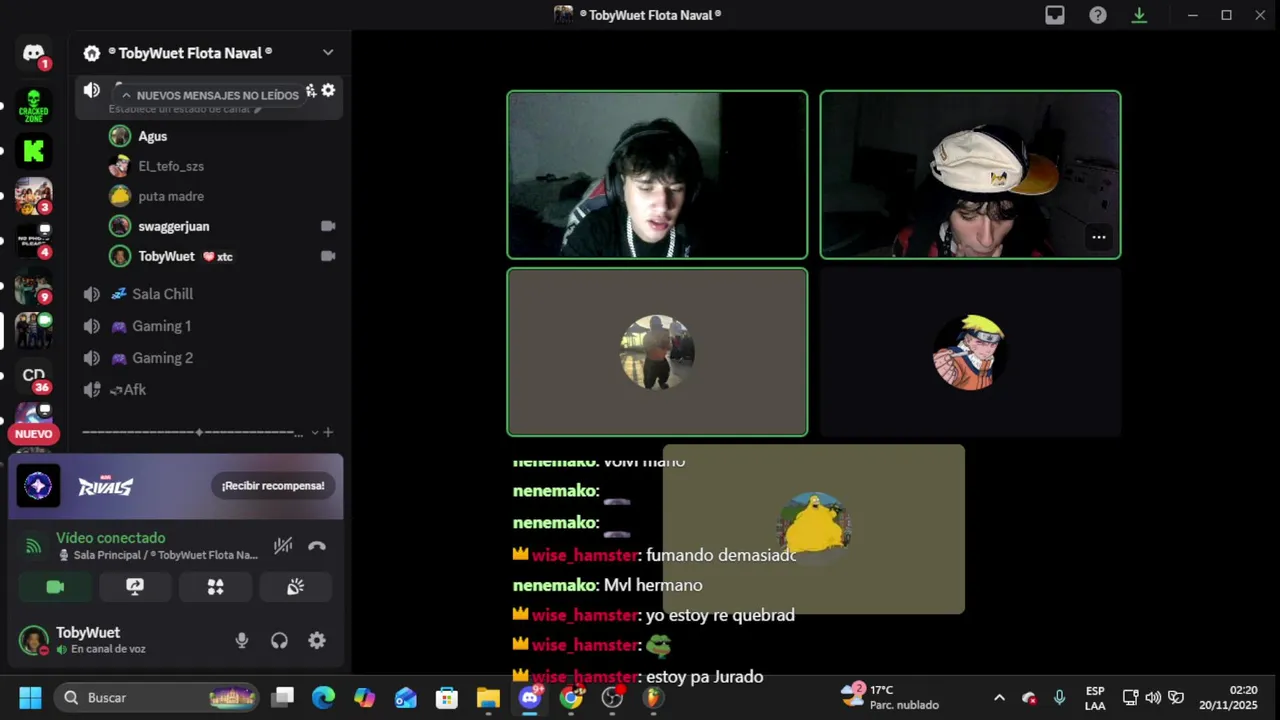Open the voice connection signal icon
Viewport: 1280px width, 720px height.
coord(33,546)
